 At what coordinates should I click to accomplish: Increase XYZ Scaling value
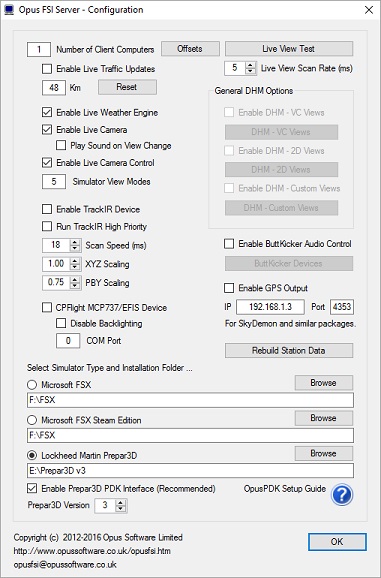(75, 261)
